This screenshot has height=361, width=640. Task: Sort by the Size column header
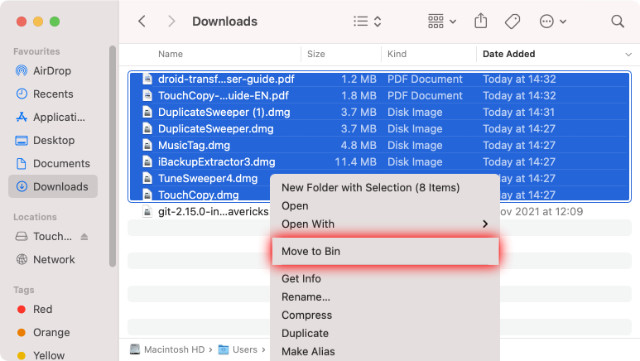[316, 54]
